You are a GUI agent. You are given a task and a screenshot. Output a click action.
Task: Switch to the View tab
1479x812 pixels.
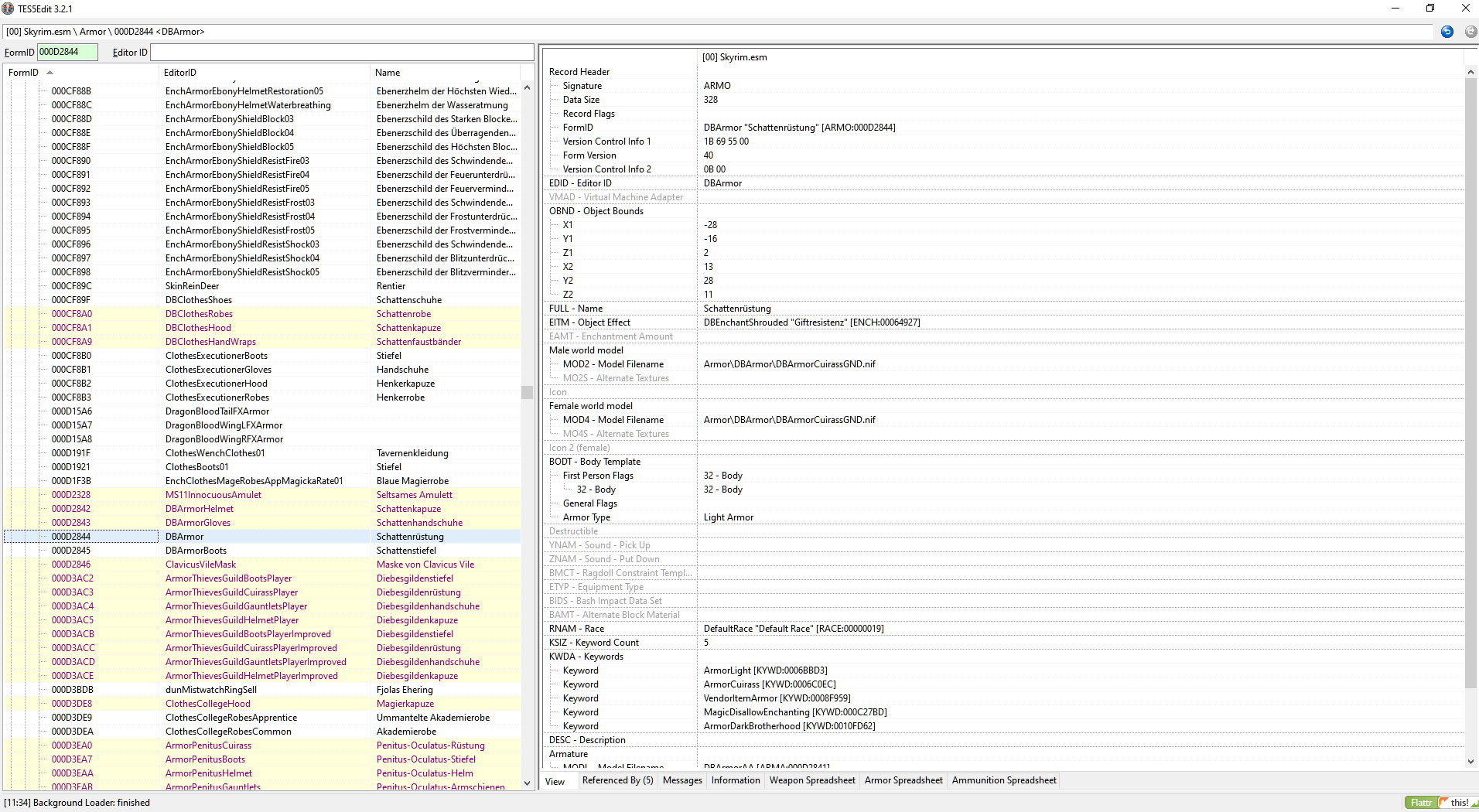555,781
